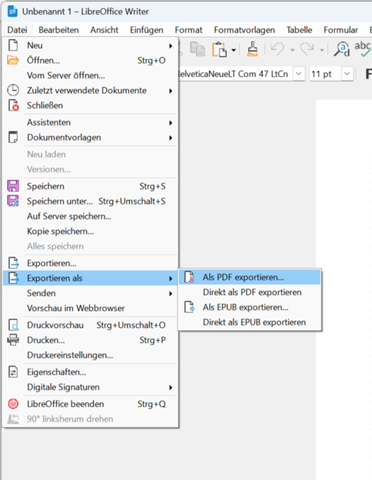Expand the Senden submenu arrow
Screen dimensions: 372x480
click(x=170, y=293)
